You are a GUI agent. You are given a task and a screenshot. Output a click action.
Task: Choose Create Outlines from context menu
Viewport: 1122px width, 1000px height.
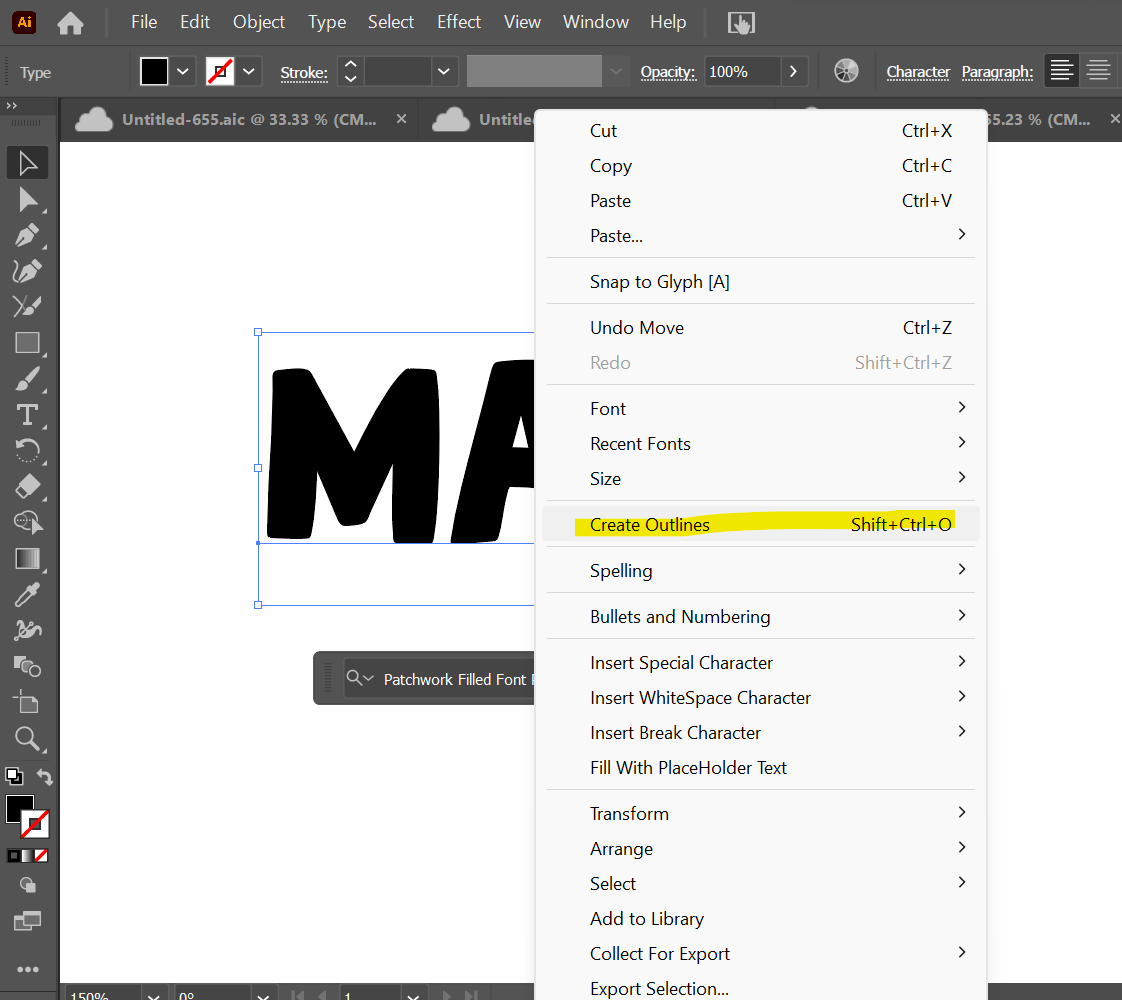pos(650,525)
